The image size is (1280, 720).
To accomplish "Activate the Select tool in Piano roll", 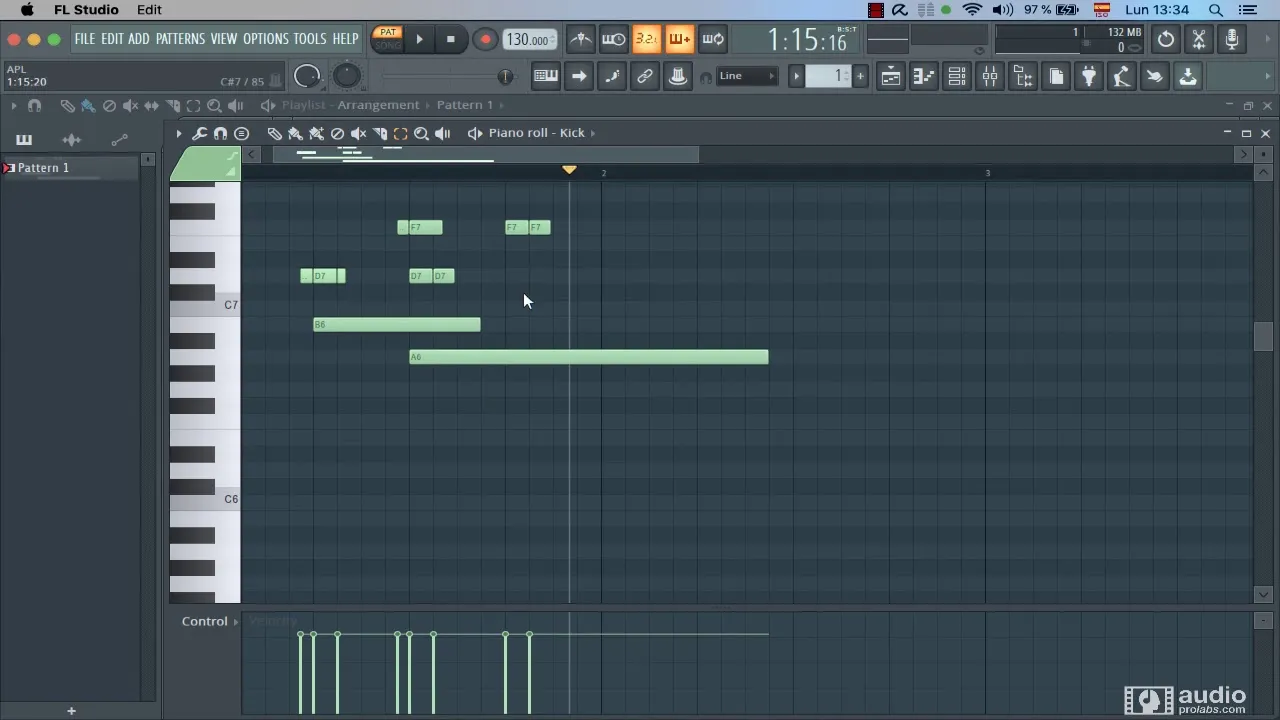I will pos(401,133).
